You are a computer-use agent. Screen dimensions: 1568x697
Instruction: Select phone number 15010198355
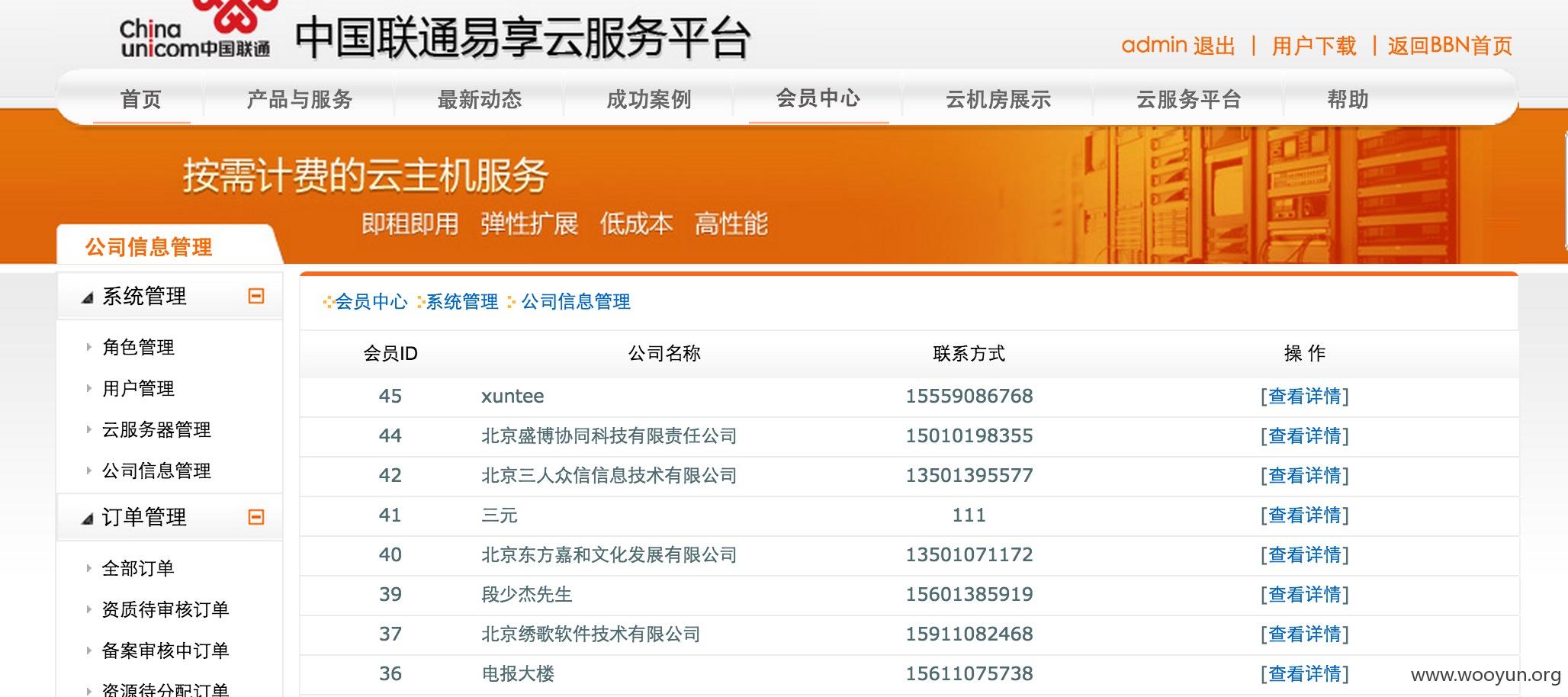[969, 436]
